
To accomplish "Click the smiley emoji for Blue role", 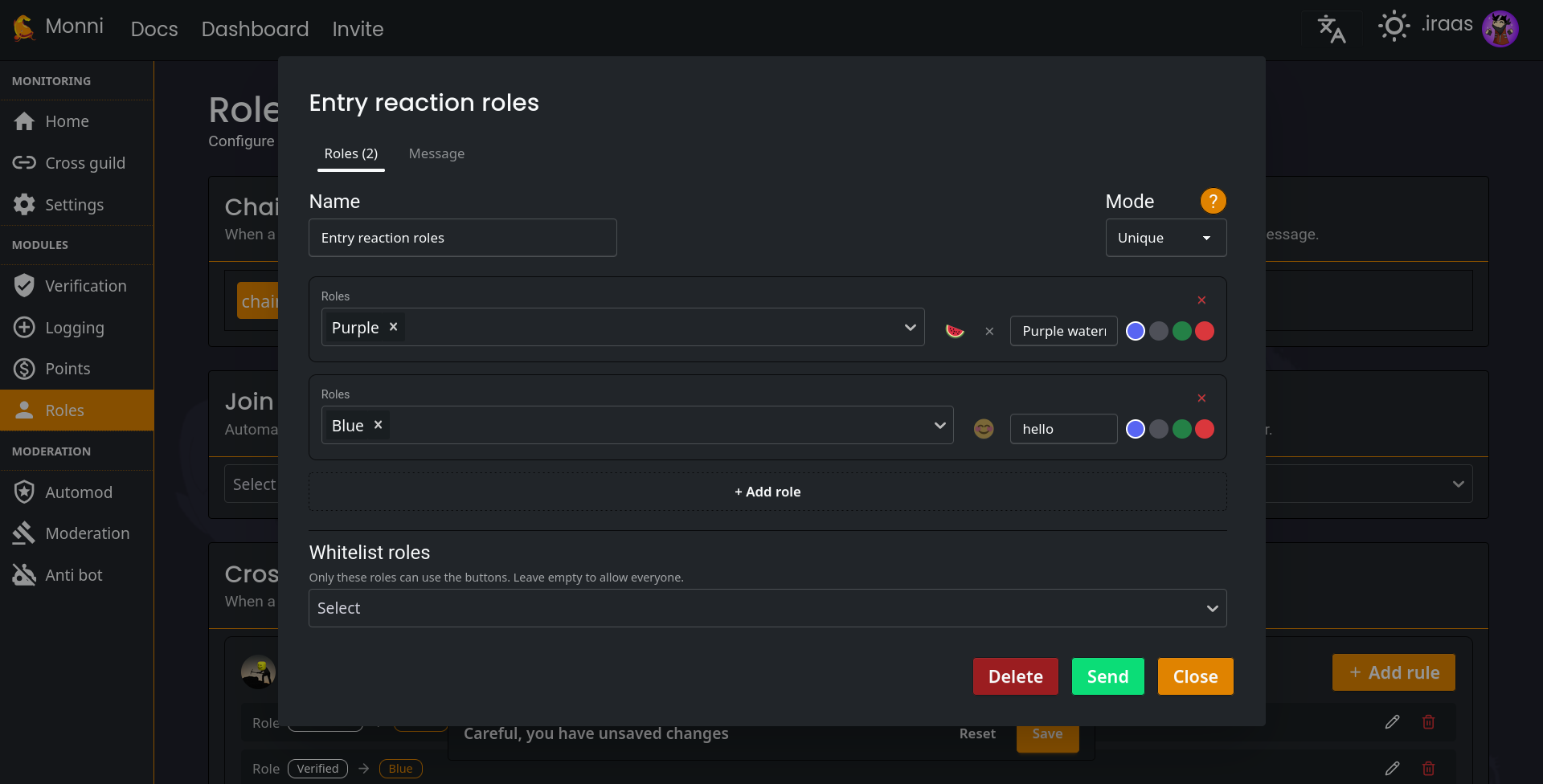I will (984, 429).
